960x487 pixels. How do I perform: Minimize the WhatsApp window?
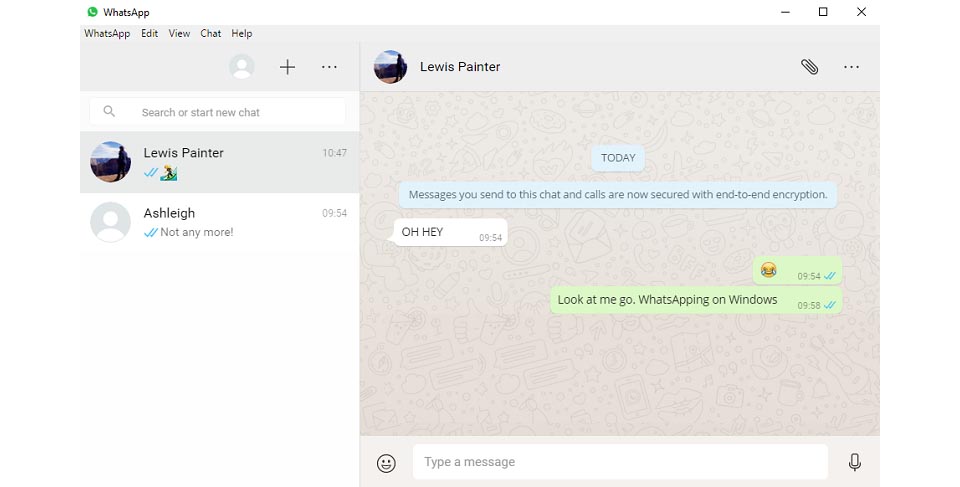point(786,12)
